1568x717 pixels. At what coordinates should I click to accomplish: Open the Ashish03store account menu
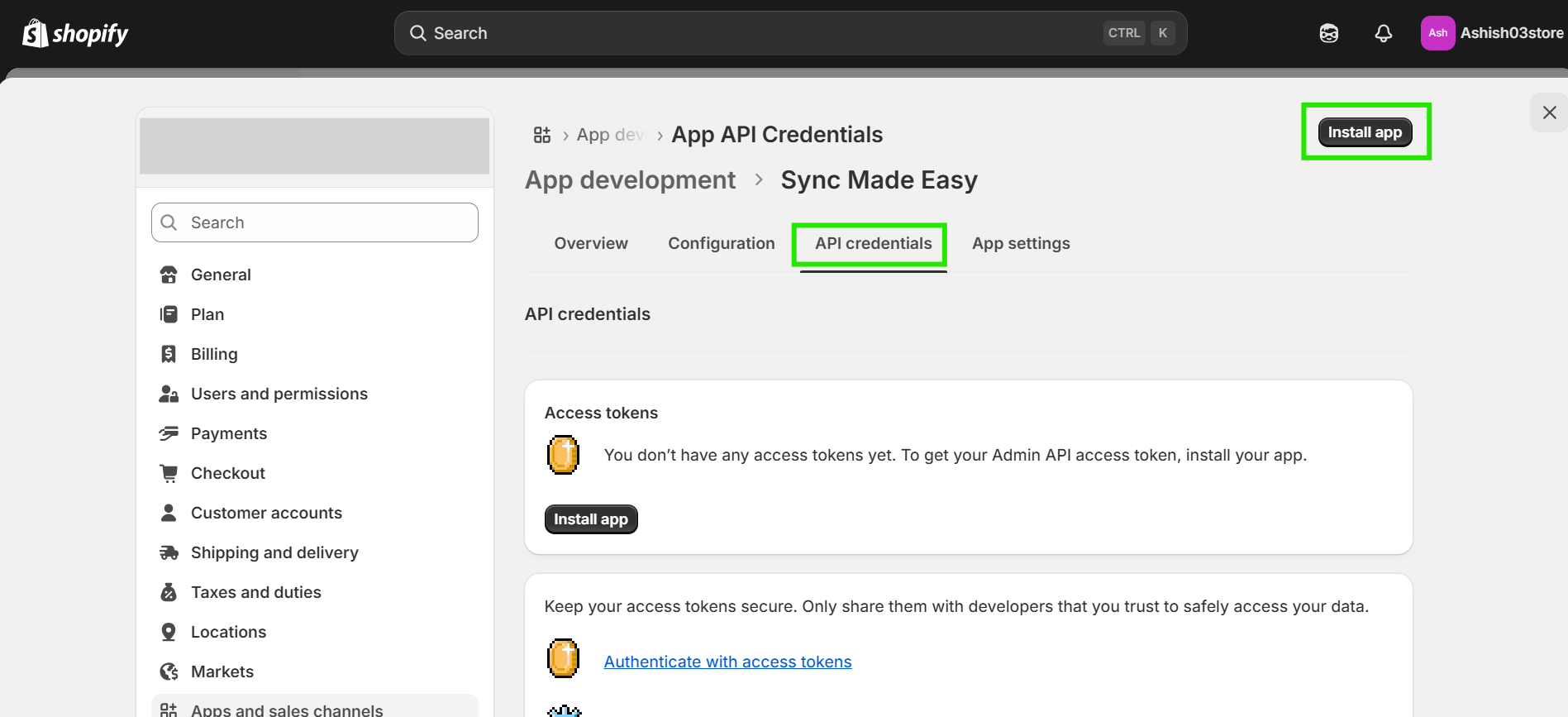point(1491,33)
